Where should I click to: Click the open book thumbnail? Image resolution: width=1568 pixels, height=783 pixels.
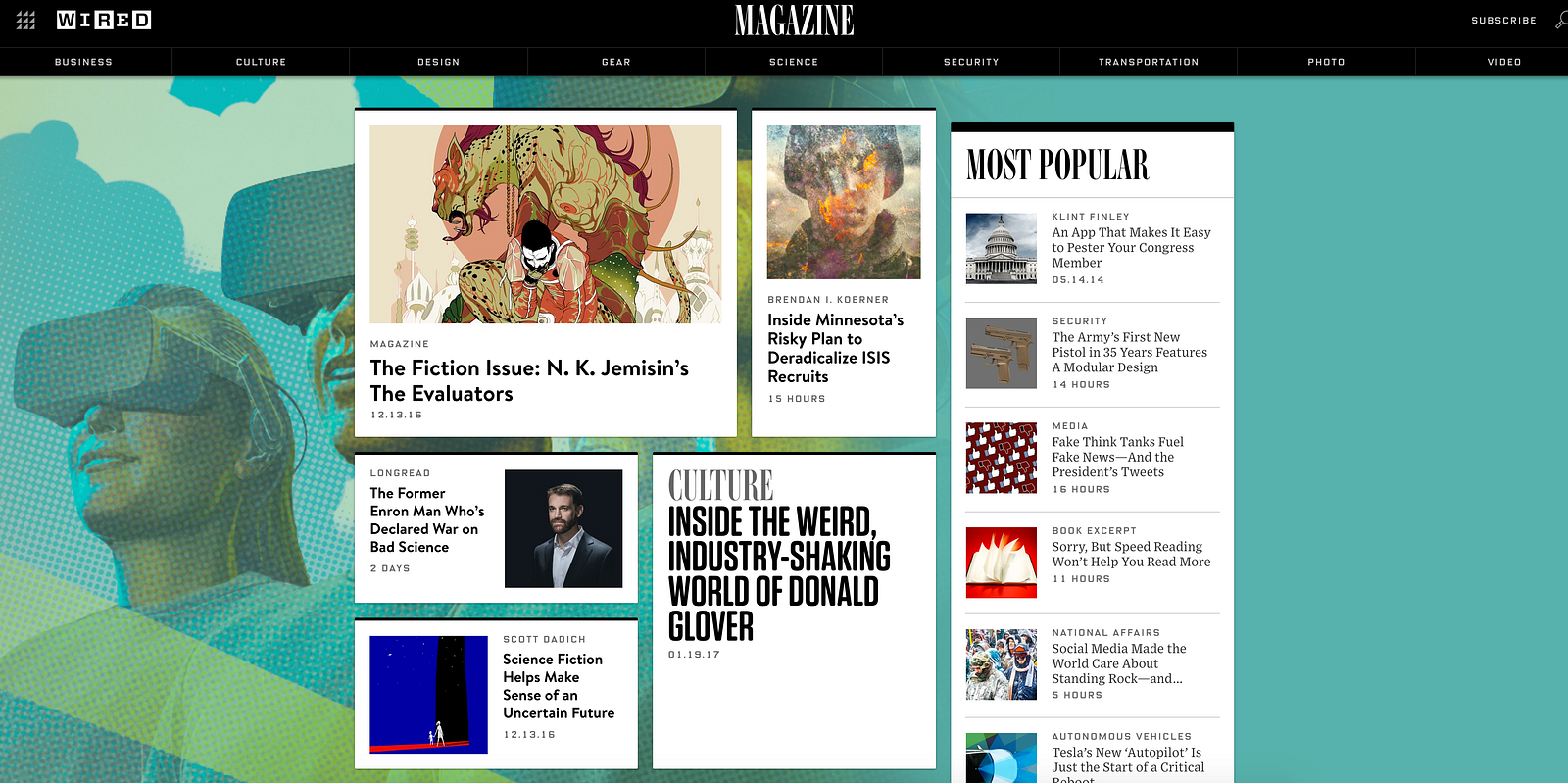coord(1002,563)
